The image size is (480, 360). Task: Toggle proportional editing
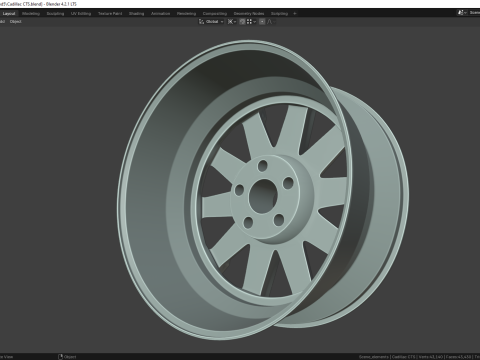tap(262, 22)
